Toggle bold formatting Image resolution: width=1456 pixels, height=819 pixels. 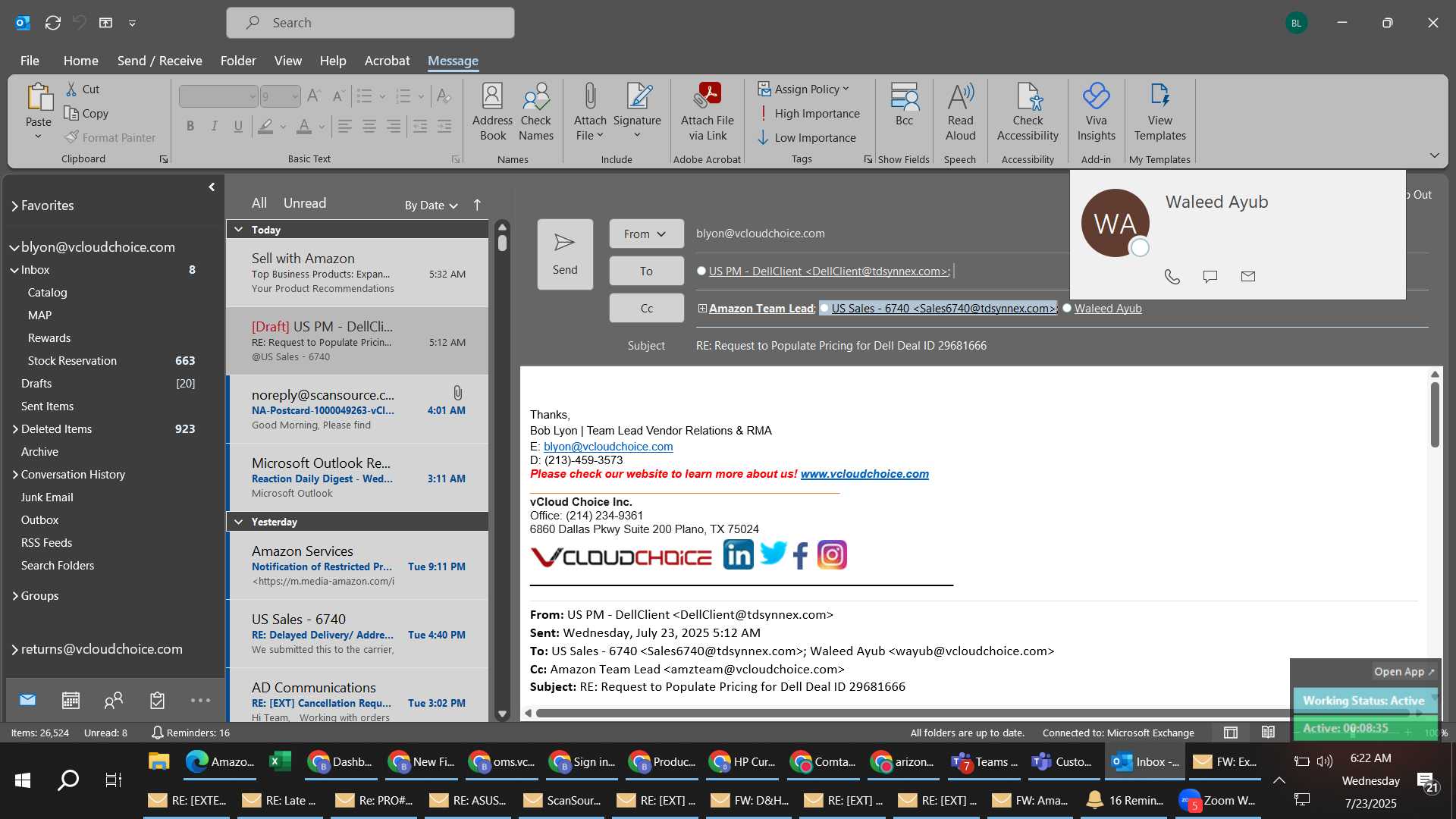tap(190, 127)
